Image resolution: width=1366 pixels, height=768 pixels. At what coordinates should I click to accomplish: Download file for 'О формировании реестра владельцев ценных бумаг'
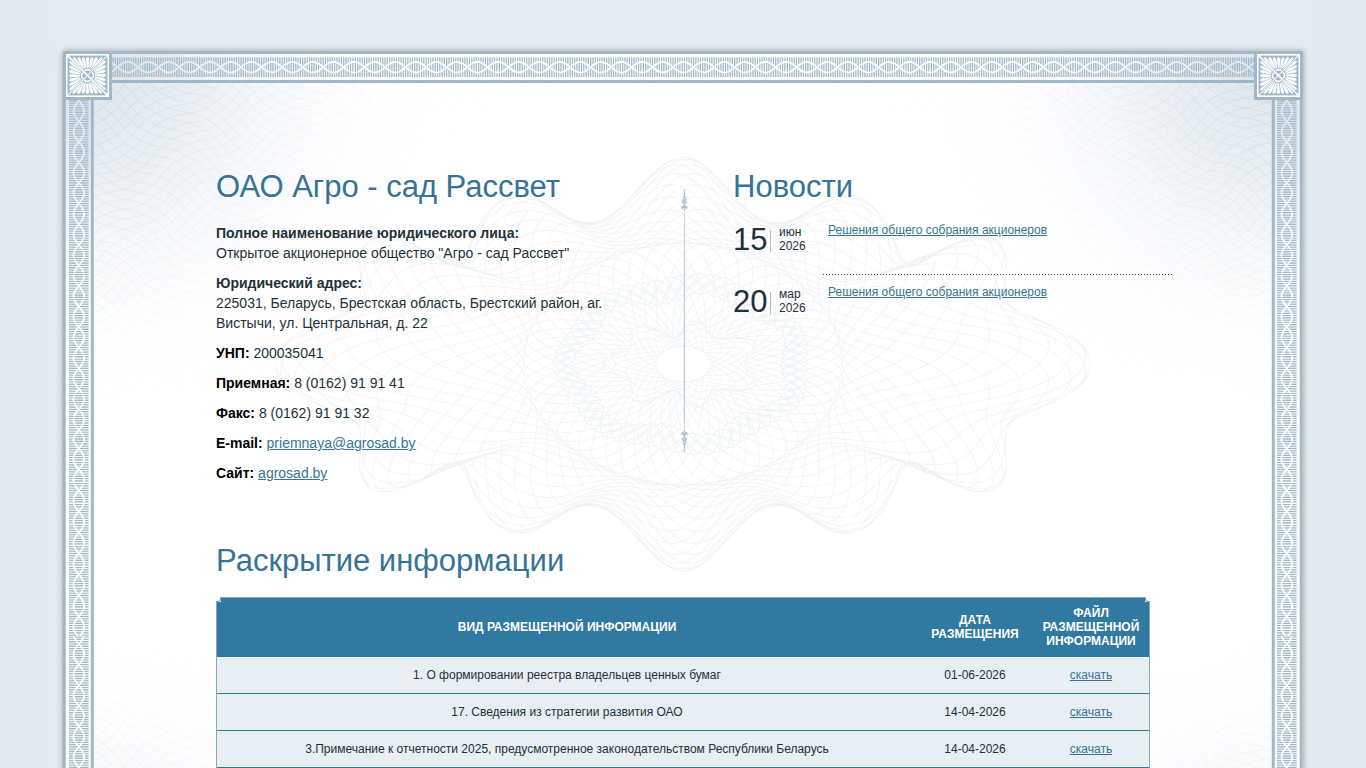1091,675
